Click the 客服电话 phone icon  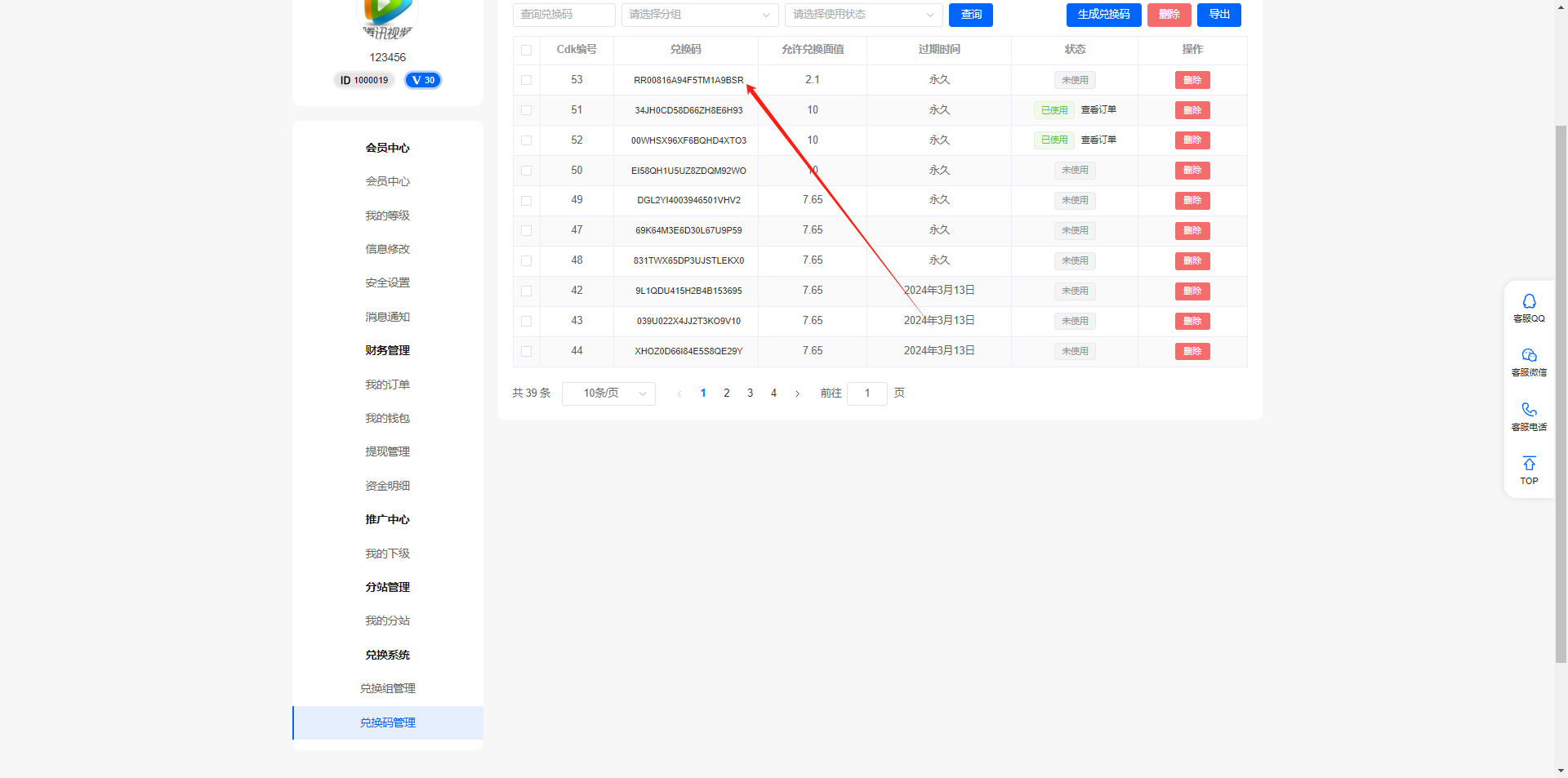tap(1529, 410)
